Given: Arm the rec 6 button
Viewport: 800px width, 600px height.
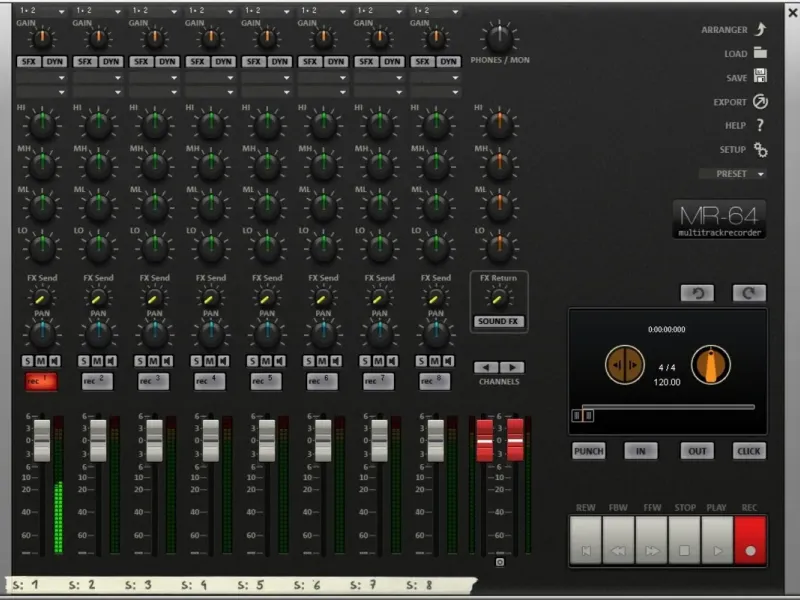Looking at the screenshot, I should pos(322,381).
